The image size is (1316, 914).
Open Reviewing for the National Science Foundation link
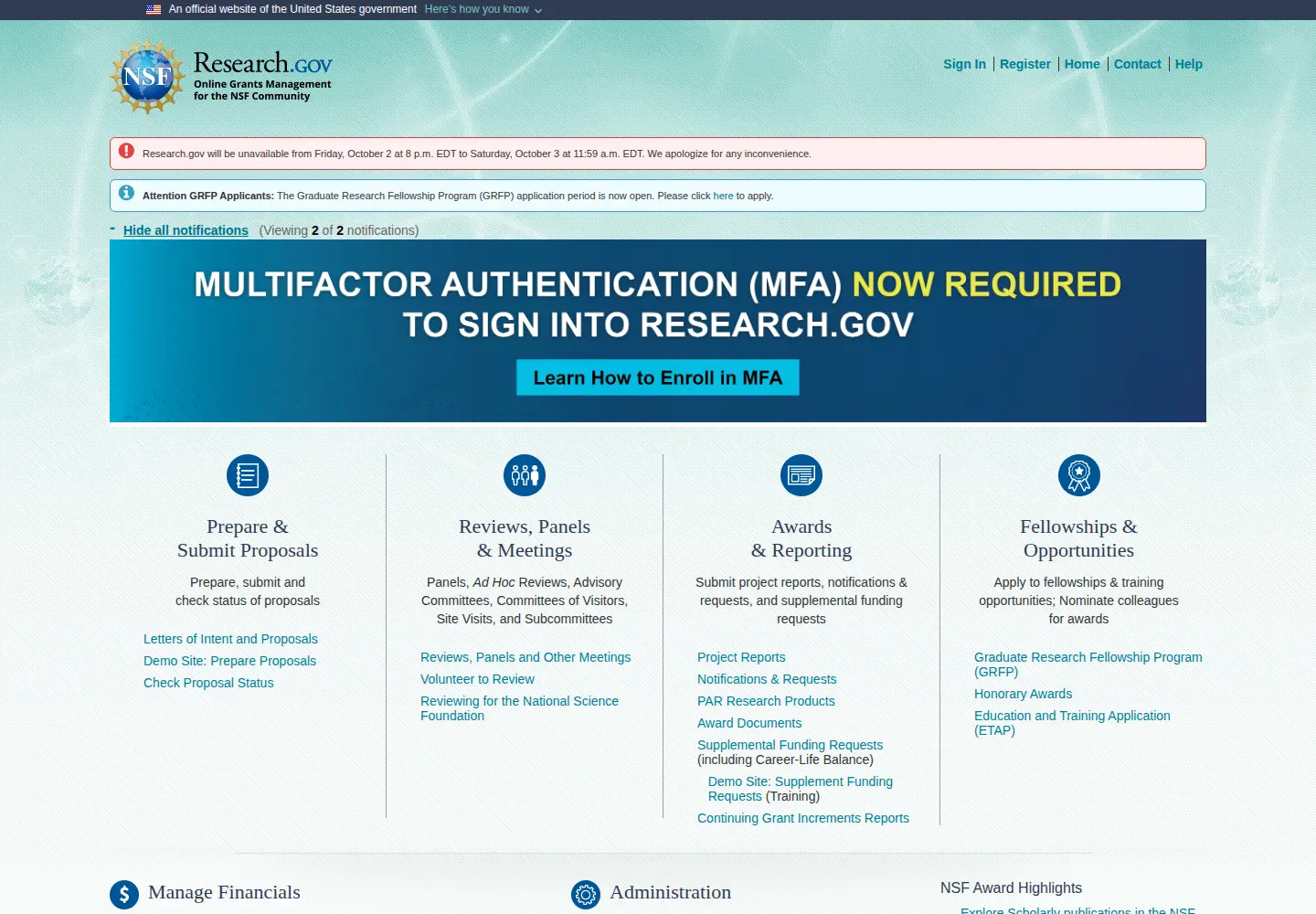(x=519, y=708)
